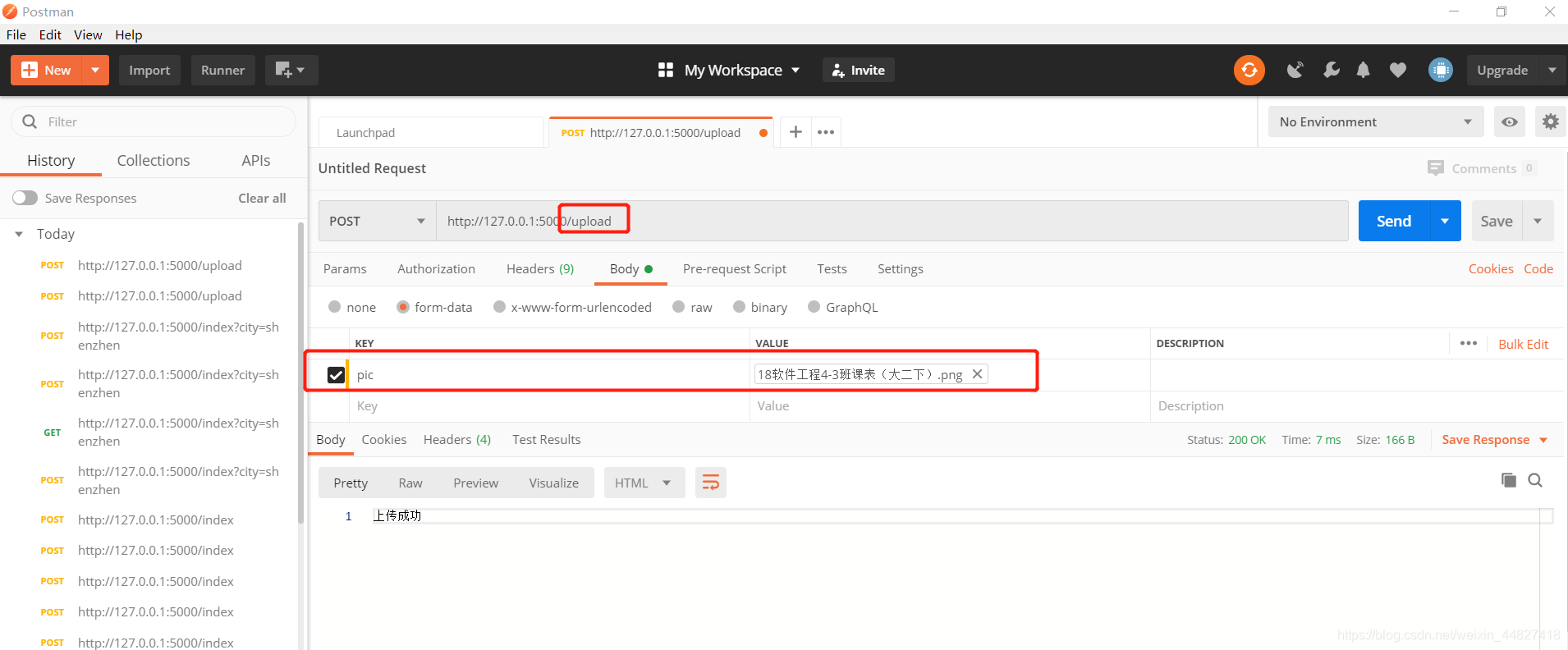Image resolution: width=1568 pixels, height=650 pixels.
Task: Open the user avatar icon
Action: (1440, 70)
